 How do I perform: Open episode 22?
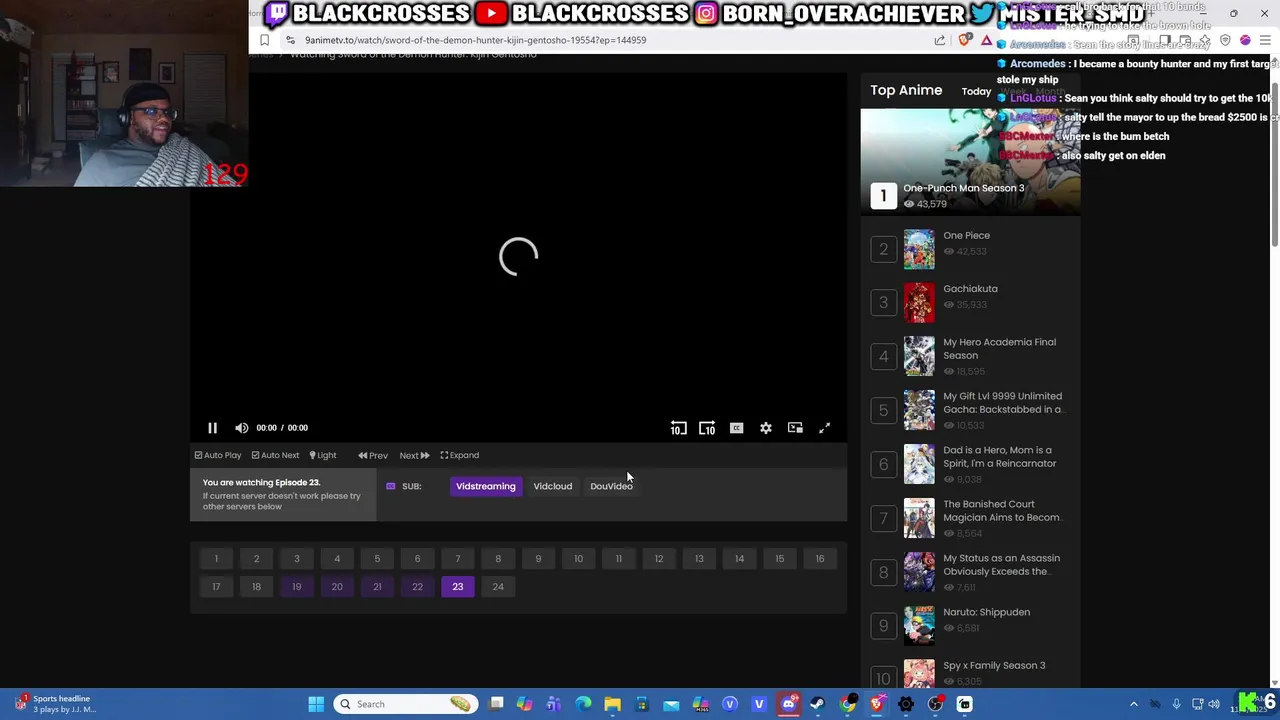[418, 587]
